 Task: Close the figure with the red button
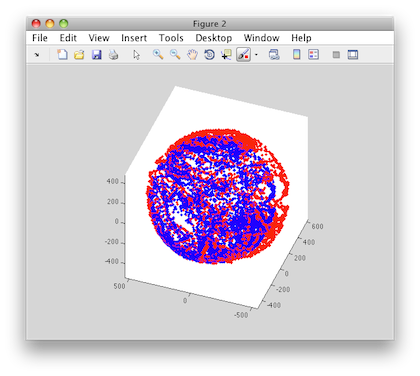36,24
